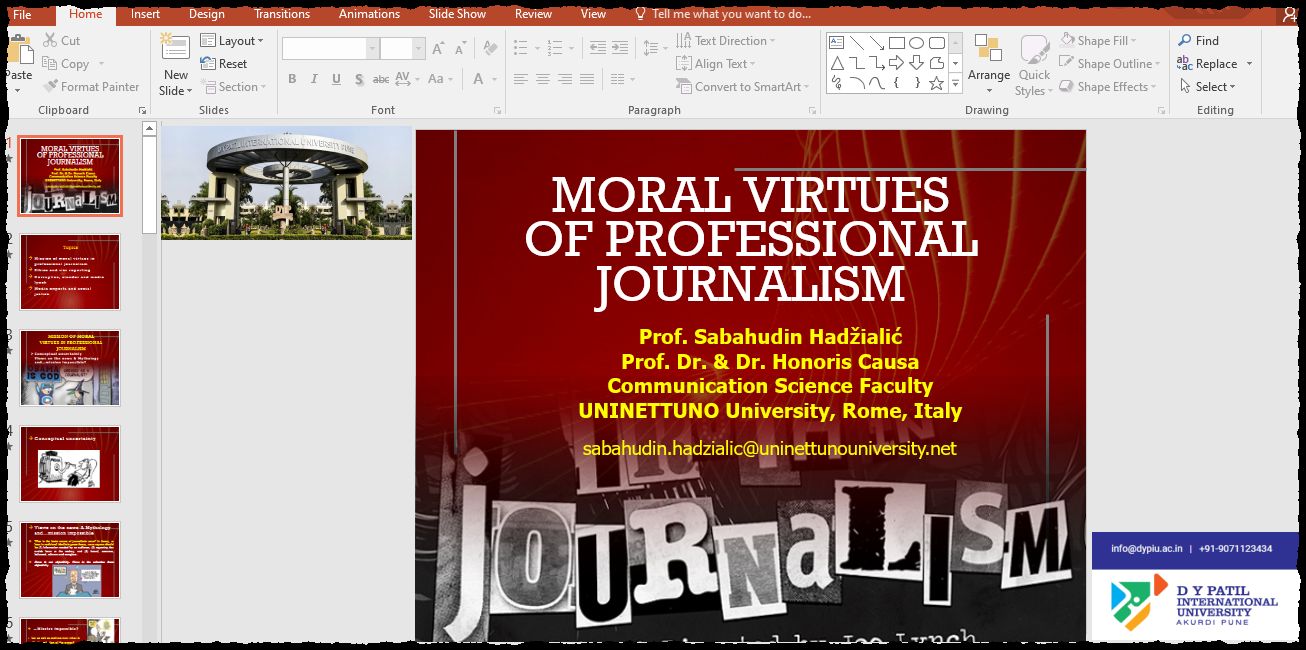Open the Font Color dropdown arrow

494,79
